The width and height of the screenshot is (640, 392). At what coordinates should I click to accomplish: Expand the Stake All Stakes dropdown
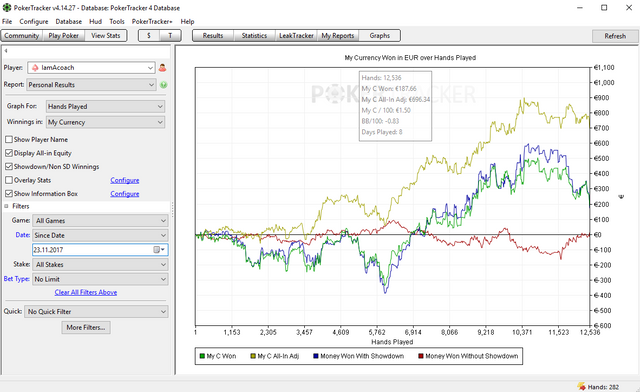click(x=100, y=265)
